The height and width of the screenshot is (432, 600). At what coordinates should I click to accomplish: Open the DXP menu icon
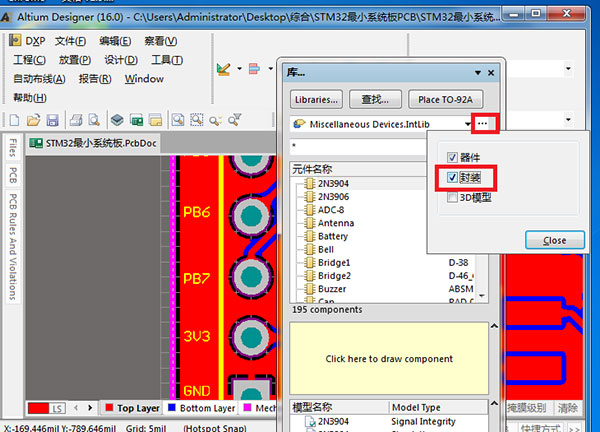pos(15,40)
